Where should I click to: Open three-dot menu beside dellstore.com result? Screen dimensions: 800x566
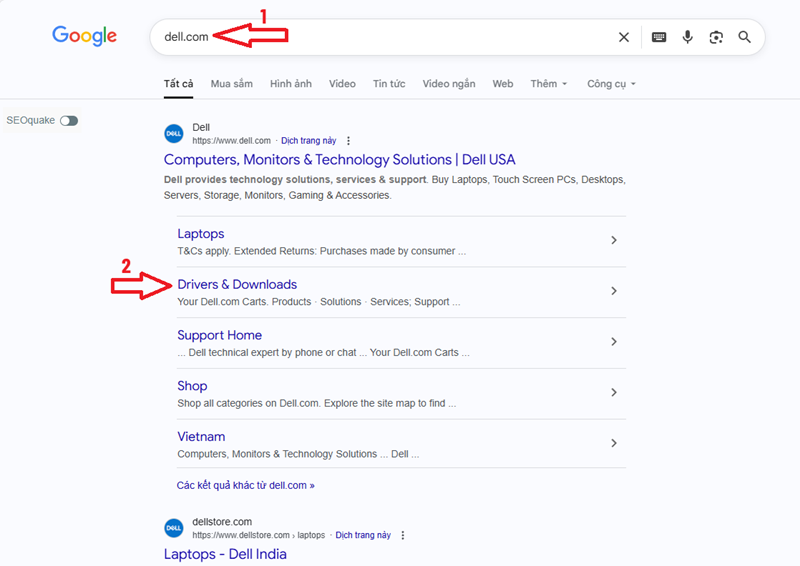tap(403, 535)
